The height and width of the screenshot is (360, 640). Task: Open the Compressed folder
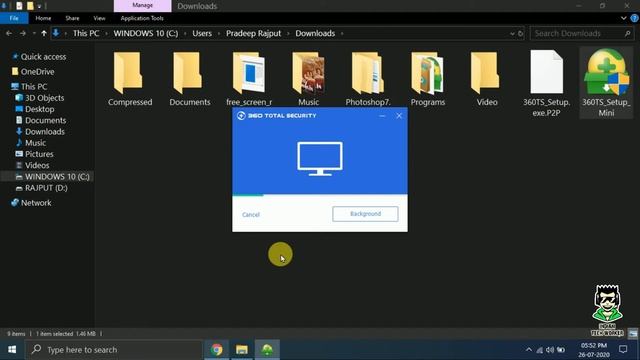[x=130, y=80]
